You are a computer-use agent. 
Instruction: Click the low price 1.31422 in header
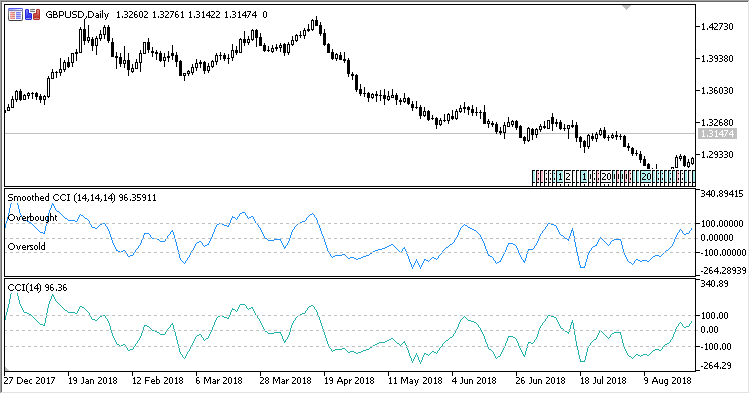click(204, 15)
